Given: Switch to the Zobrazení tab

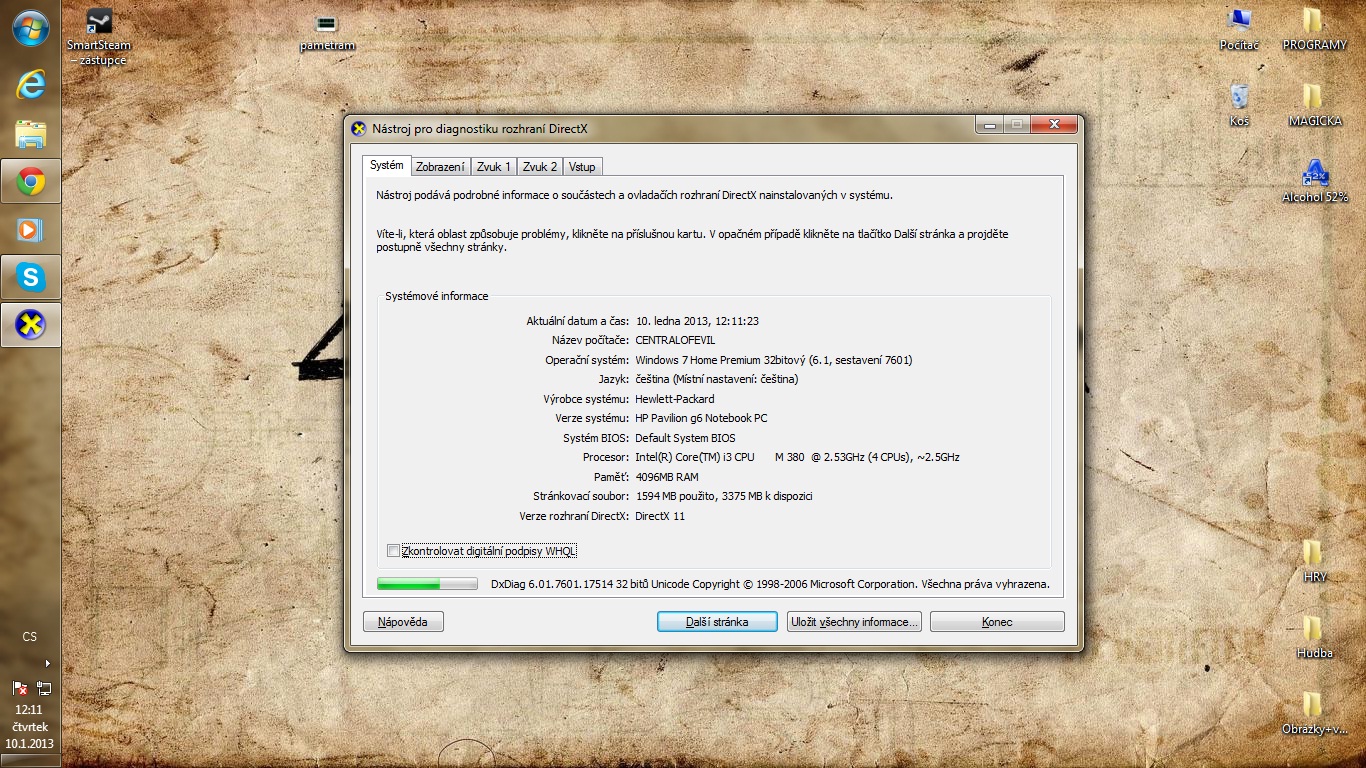Looking at the screenshot, I should 440,167.
